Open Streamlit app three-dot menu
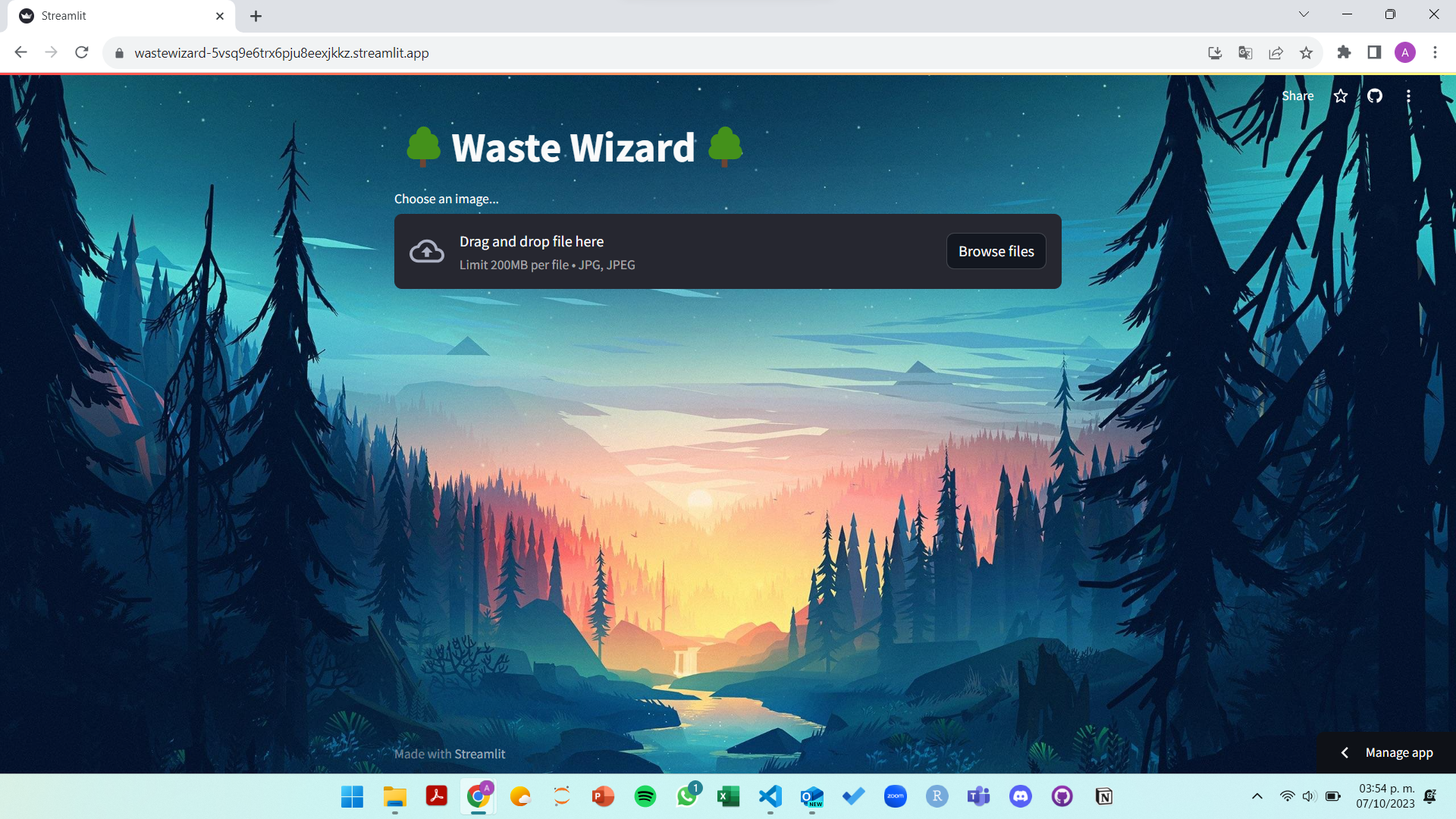 click(x=1408, y=96)
